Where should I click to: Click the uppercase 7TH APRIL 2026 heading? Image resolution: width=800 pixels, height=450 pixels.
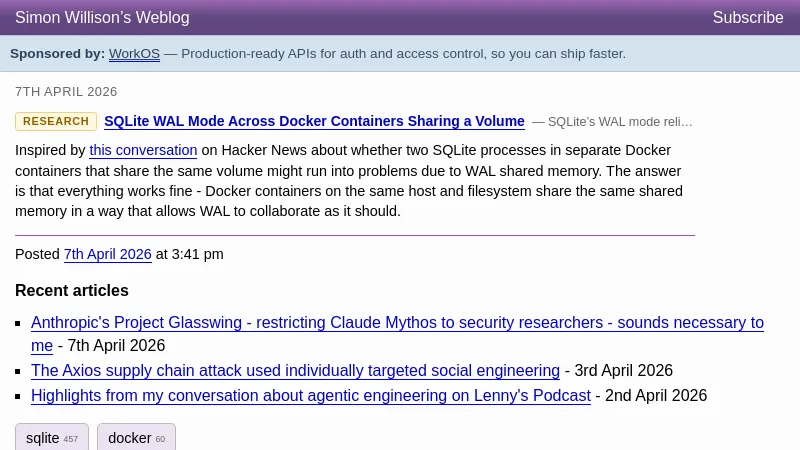tap(66, 92)
